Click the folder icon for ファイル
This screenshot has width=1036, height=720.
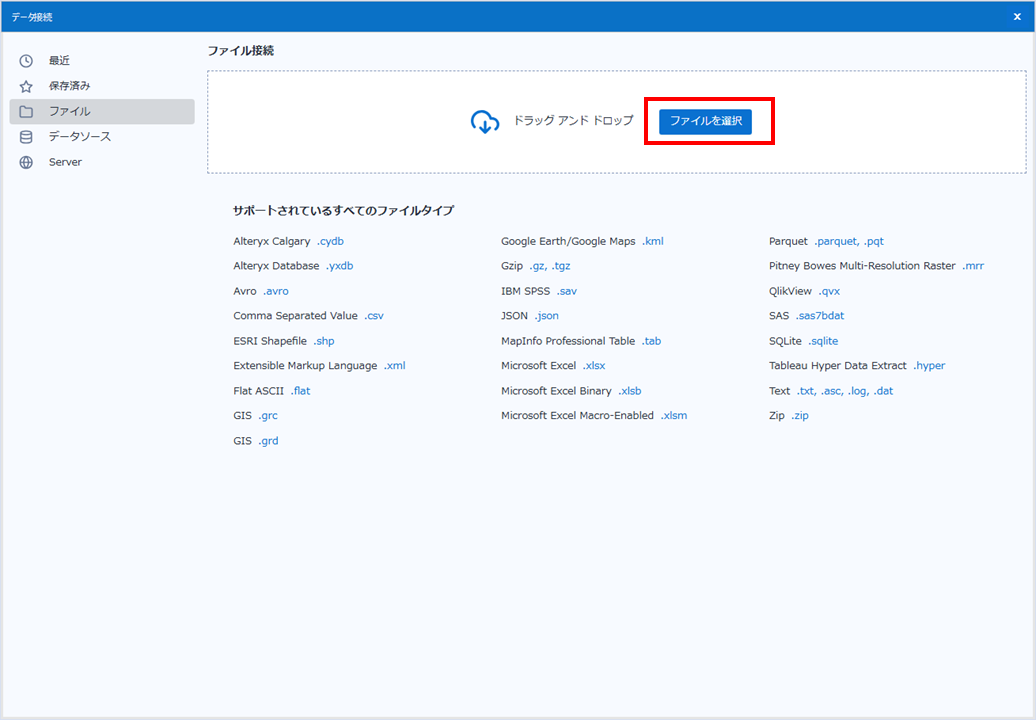coord(26,112)
